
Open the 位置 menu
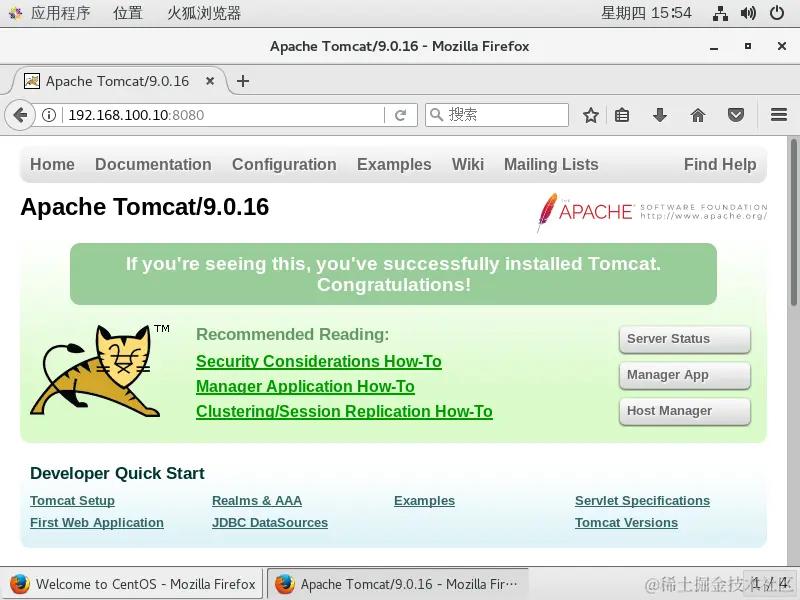(128, 13)
